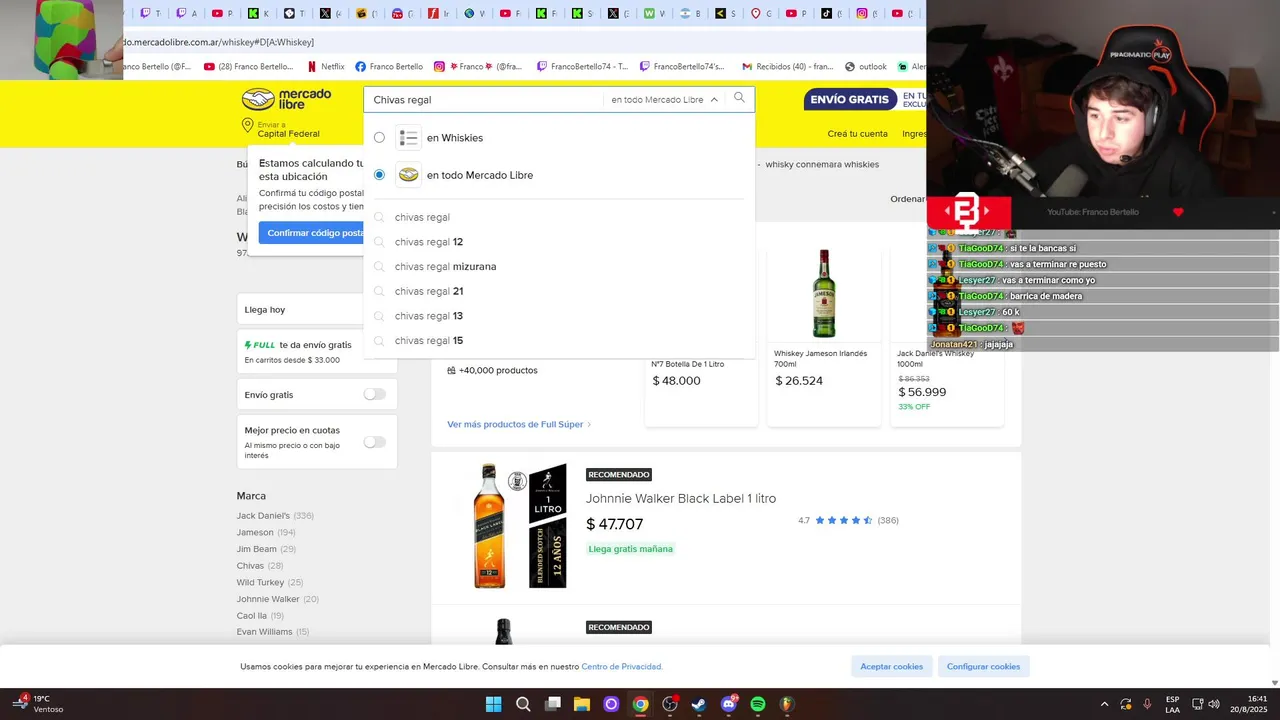The width and height of the screenshot is (1280, 720).
Task: Filter by brand Wild Turkey
Action: tap(260, 582)
